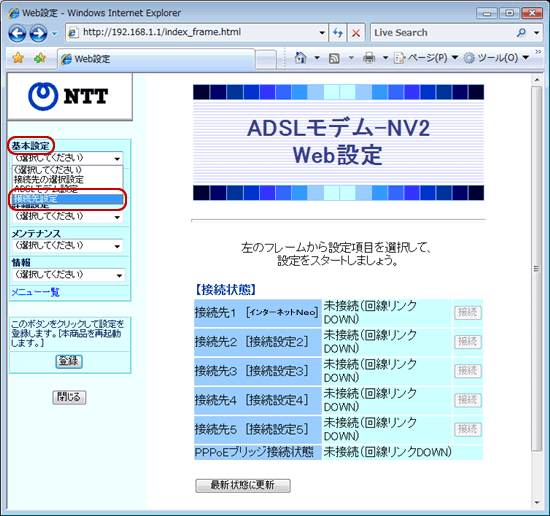Click the PPPoEブリッジ接続状態 label
This screenshot has width=550, height=516.
[254, 452]
